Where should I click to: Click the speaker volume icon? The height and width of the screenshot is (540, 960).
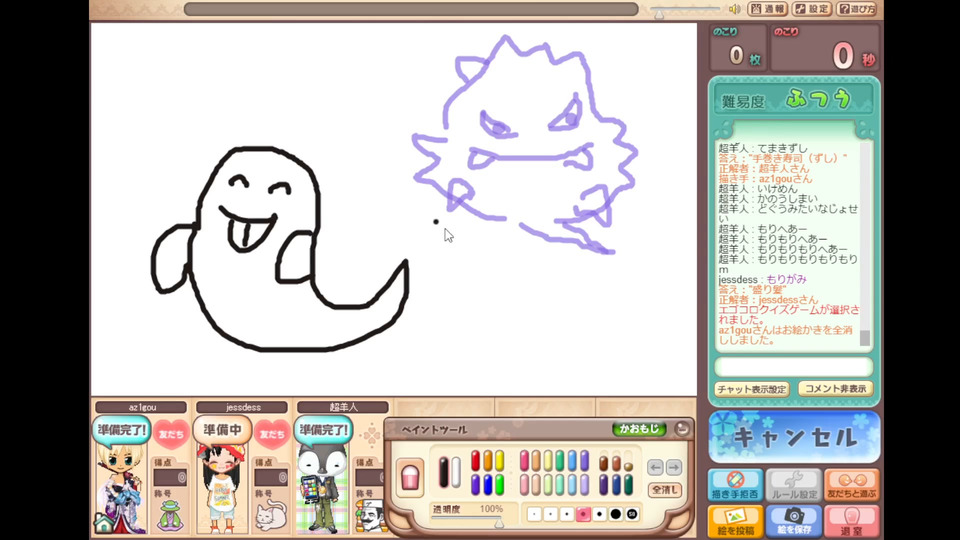point(735,9)
